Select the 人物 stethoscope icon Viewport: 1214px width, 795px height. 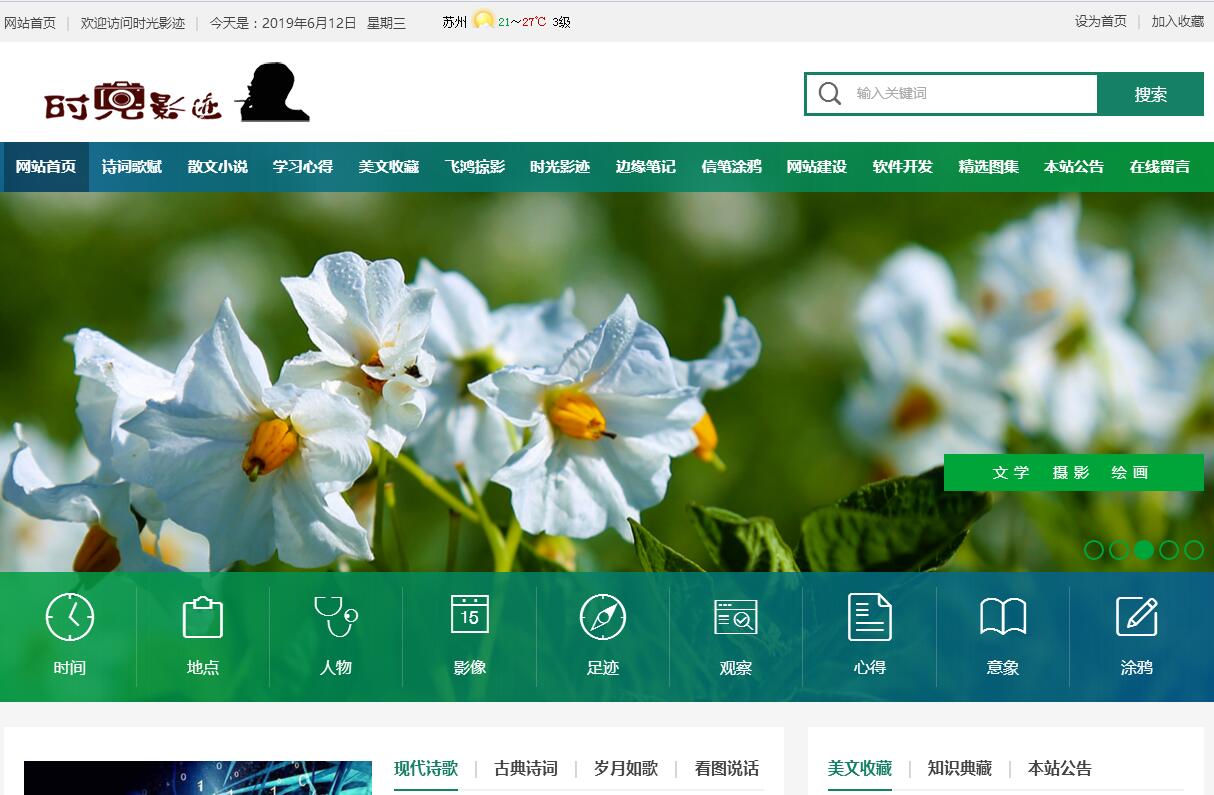336,617
